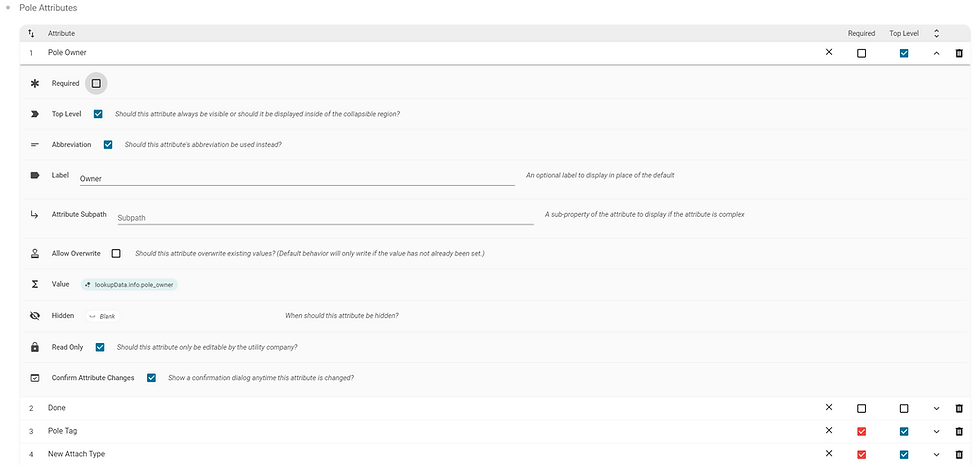
Task: Click the X icon on Pole Owner row
Action: point(829,52)
